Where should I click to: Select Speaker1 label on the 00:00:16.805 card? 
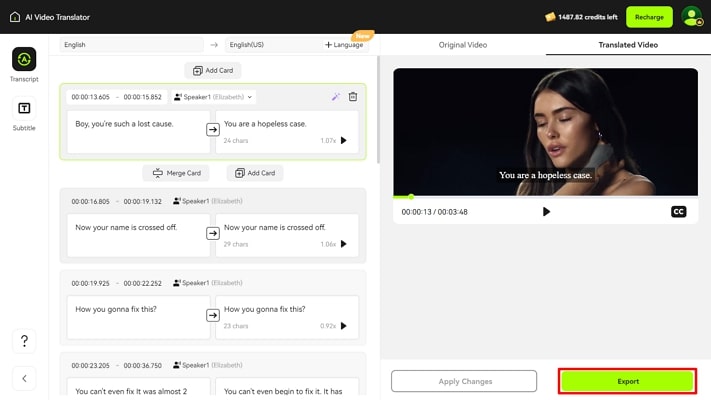tap(208, 201)
